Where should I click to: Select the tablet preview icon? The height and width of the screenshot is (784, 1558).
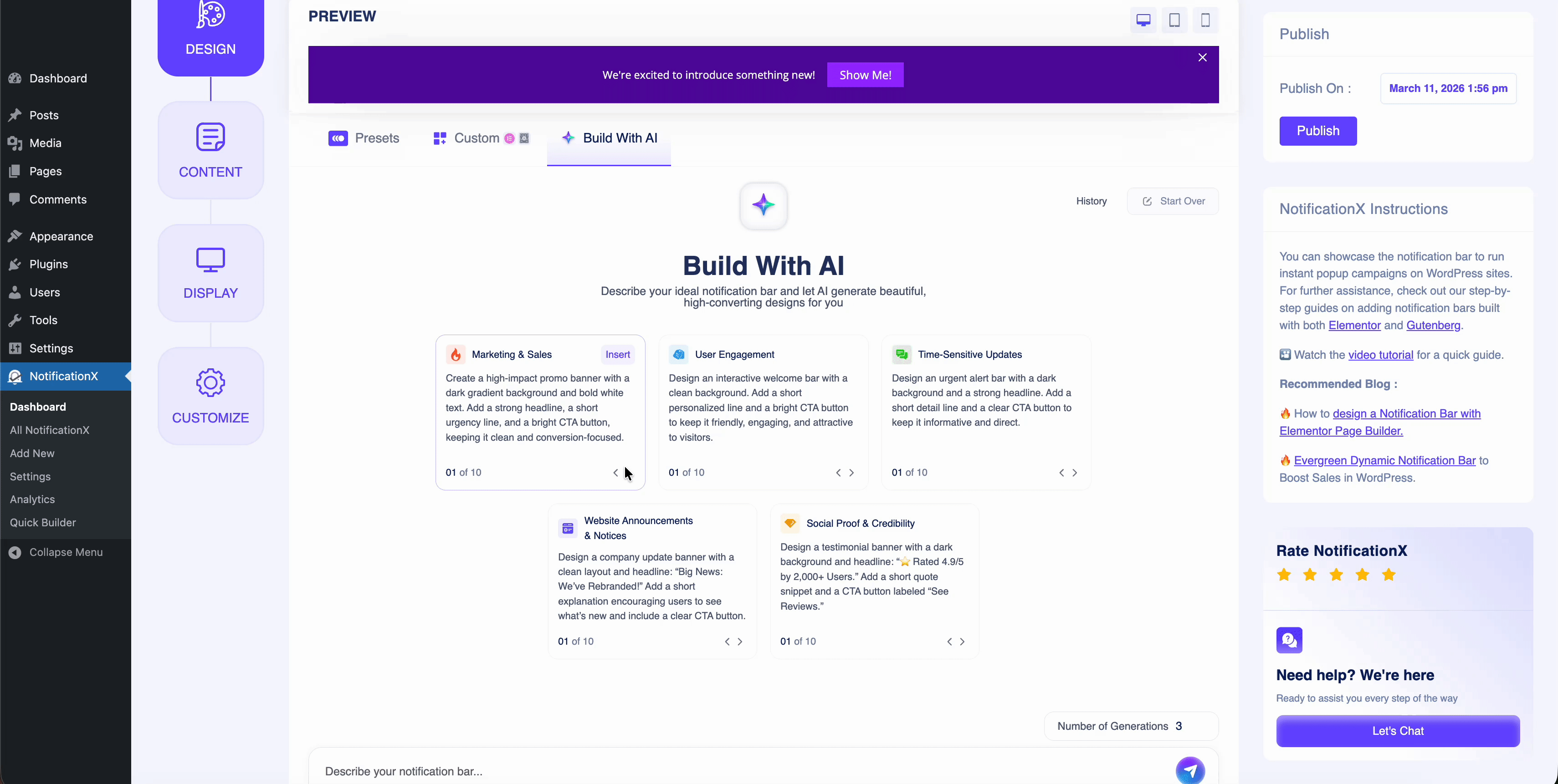click(x=1174, y=20)
